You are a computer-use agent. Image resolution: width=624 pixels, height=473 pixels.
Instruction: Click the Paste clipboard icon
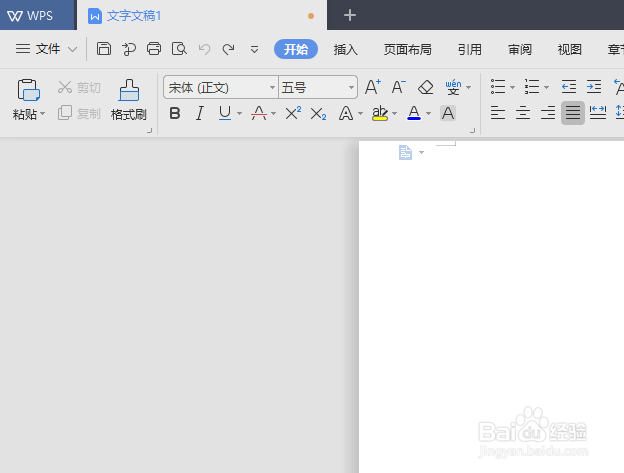(x=28, y=90)
